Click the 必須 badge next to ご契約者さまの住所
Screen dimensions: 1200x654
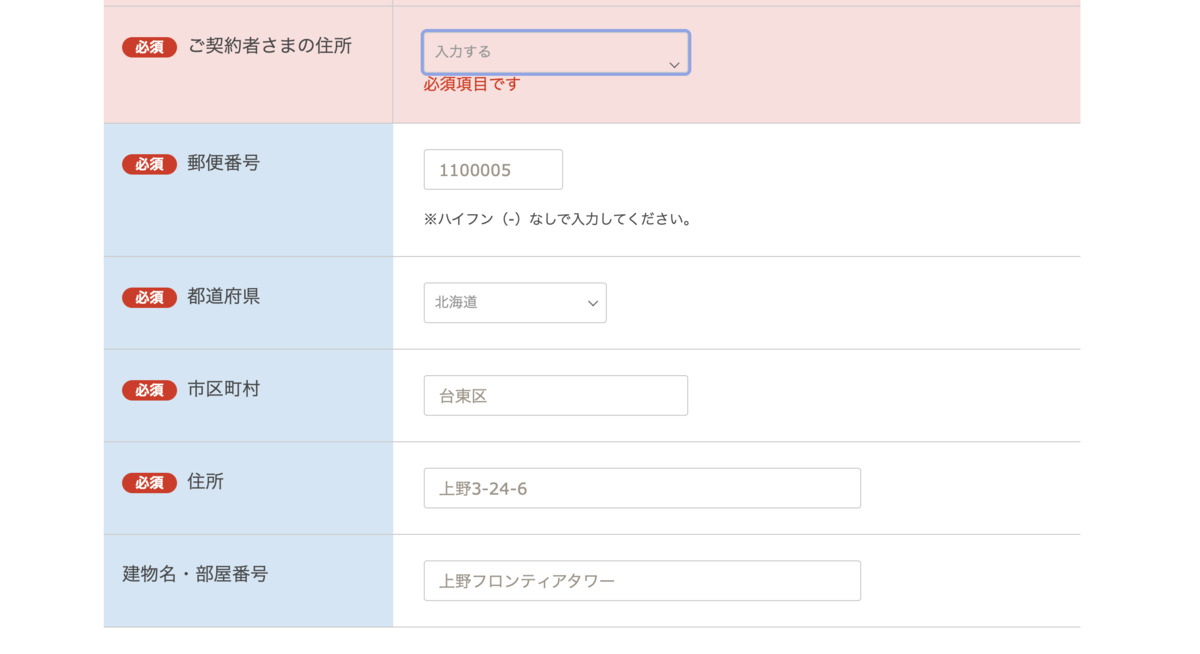[x=150, y=47]
